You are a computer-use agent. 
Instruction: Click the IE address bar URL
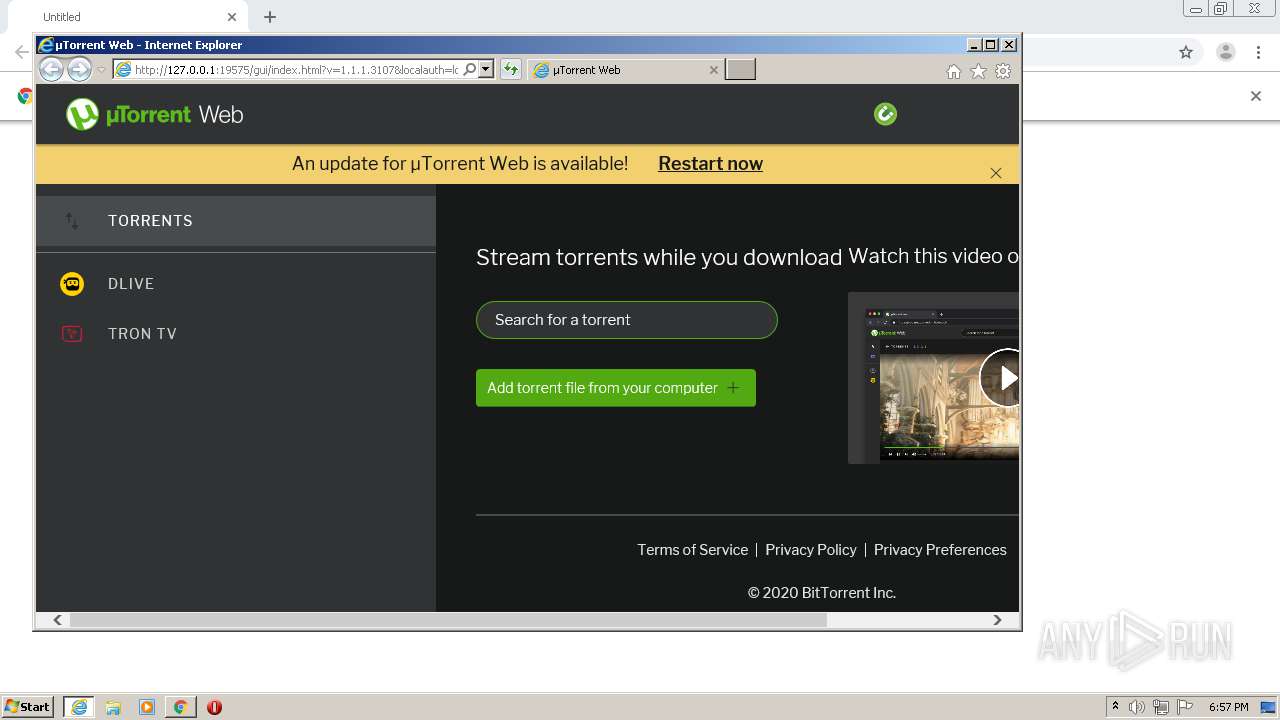[296, 70]
